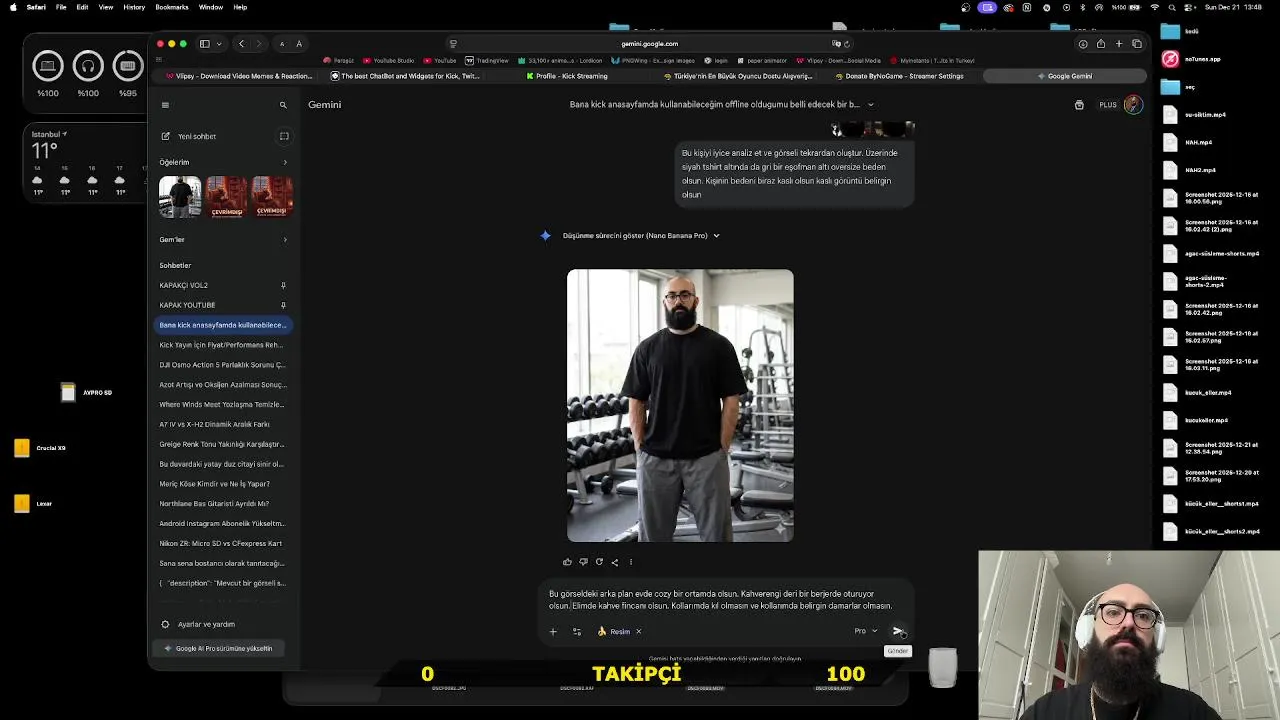Open TradingView bookmark
1280x720 pixels.
tap(487, 60)
